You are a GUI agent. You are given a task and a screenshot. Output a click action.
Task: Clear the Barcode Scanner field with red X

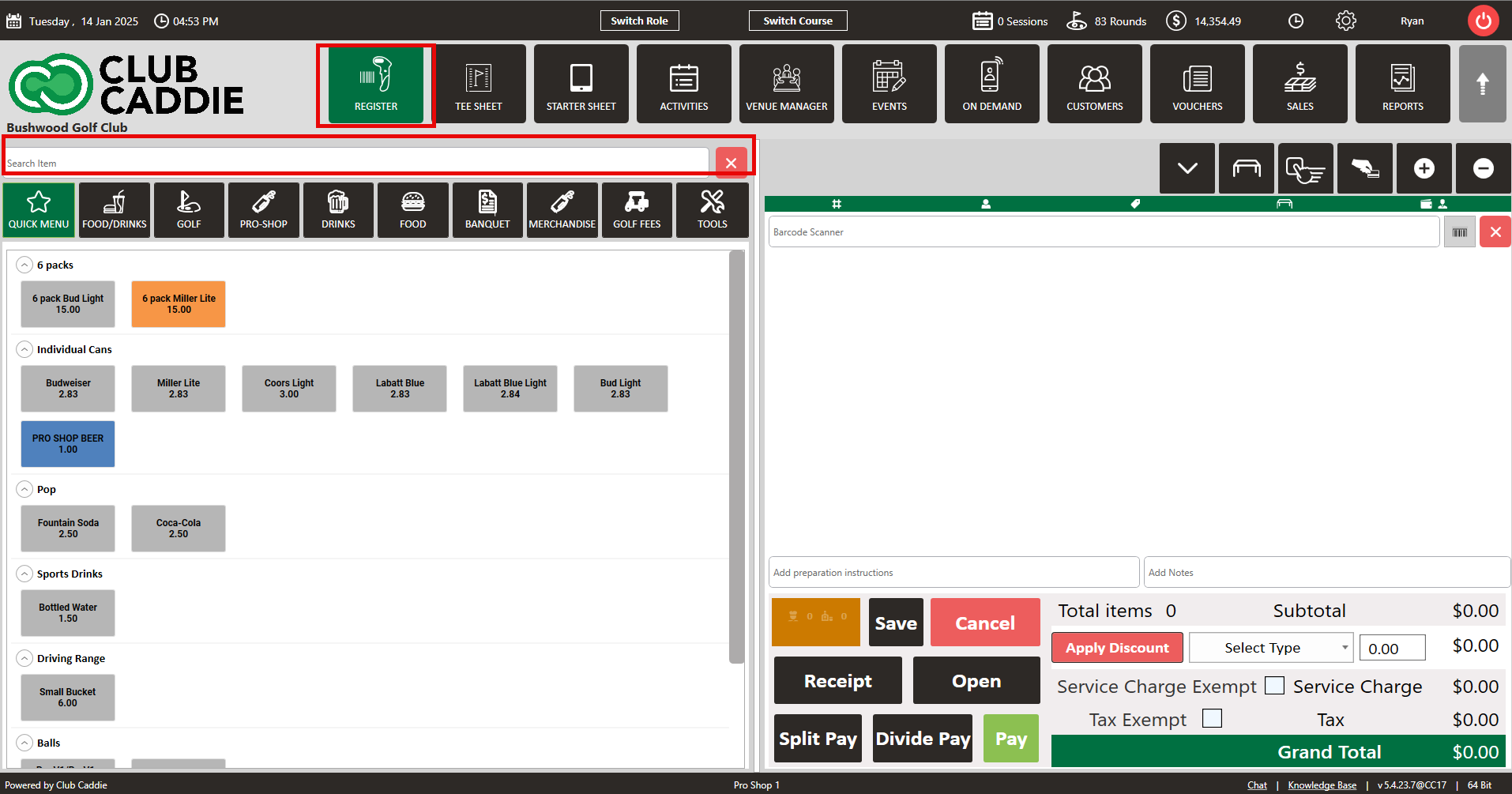point(1495,232)
